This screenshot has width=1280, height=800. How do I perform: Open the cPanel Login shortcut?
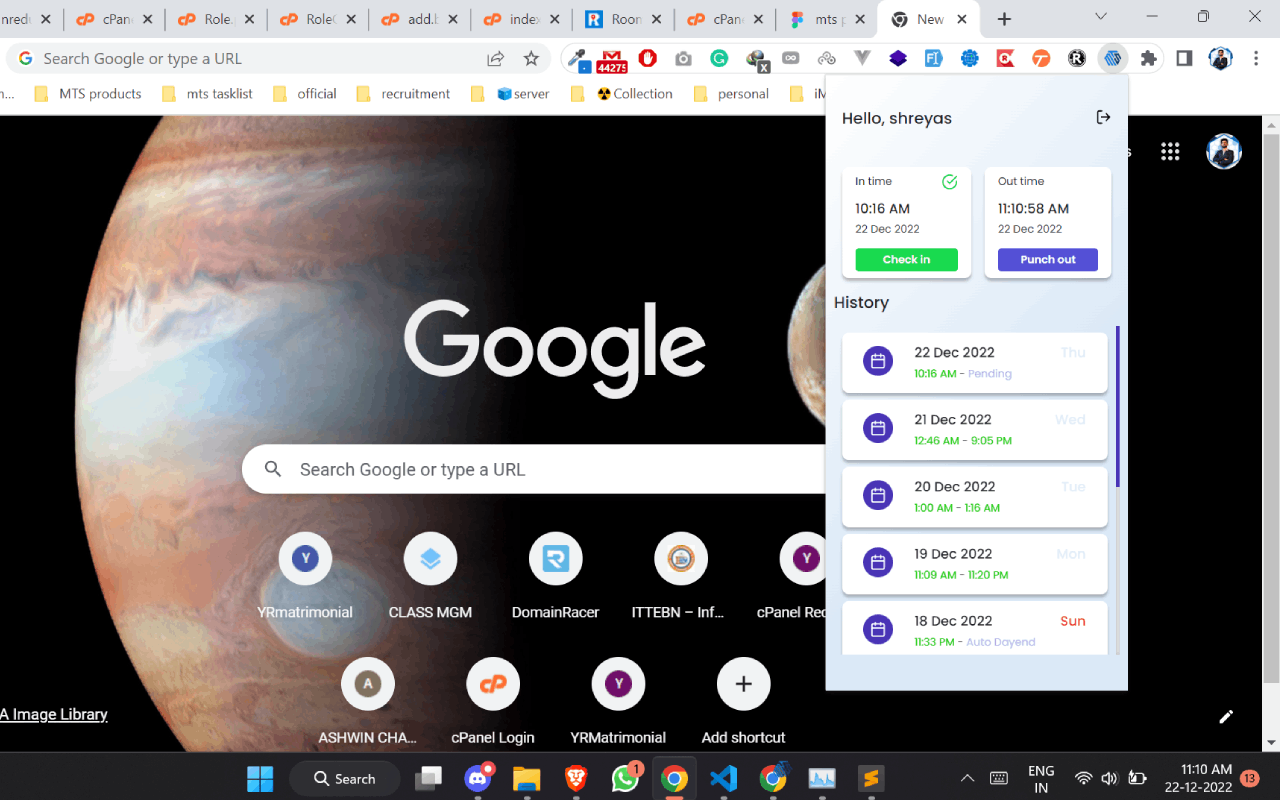[x=493, y=701]
